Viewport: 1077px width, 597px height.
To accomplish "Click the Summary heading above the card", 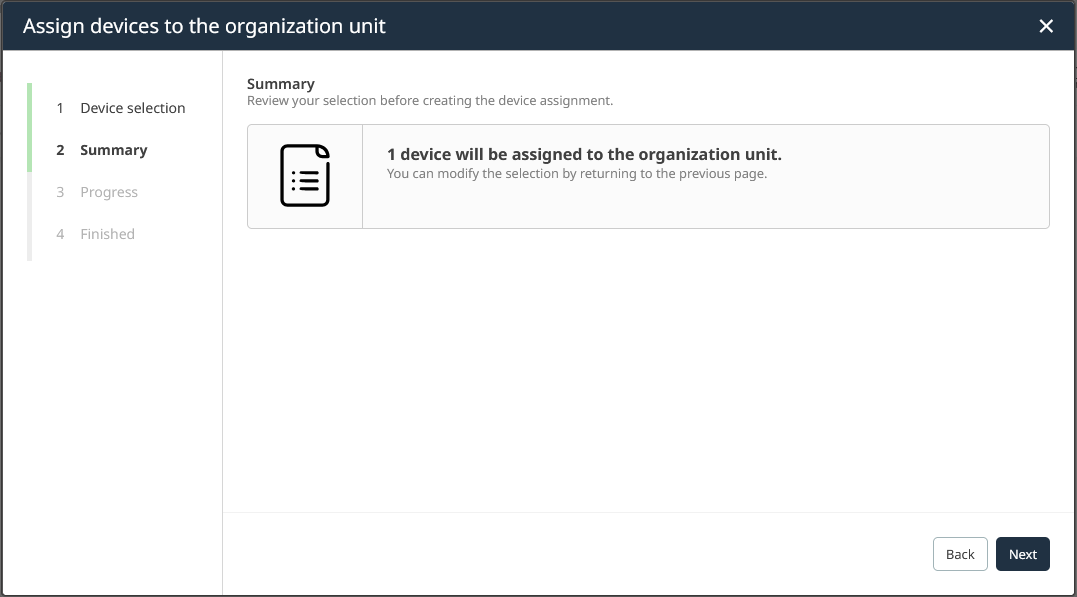I will 281,83.
